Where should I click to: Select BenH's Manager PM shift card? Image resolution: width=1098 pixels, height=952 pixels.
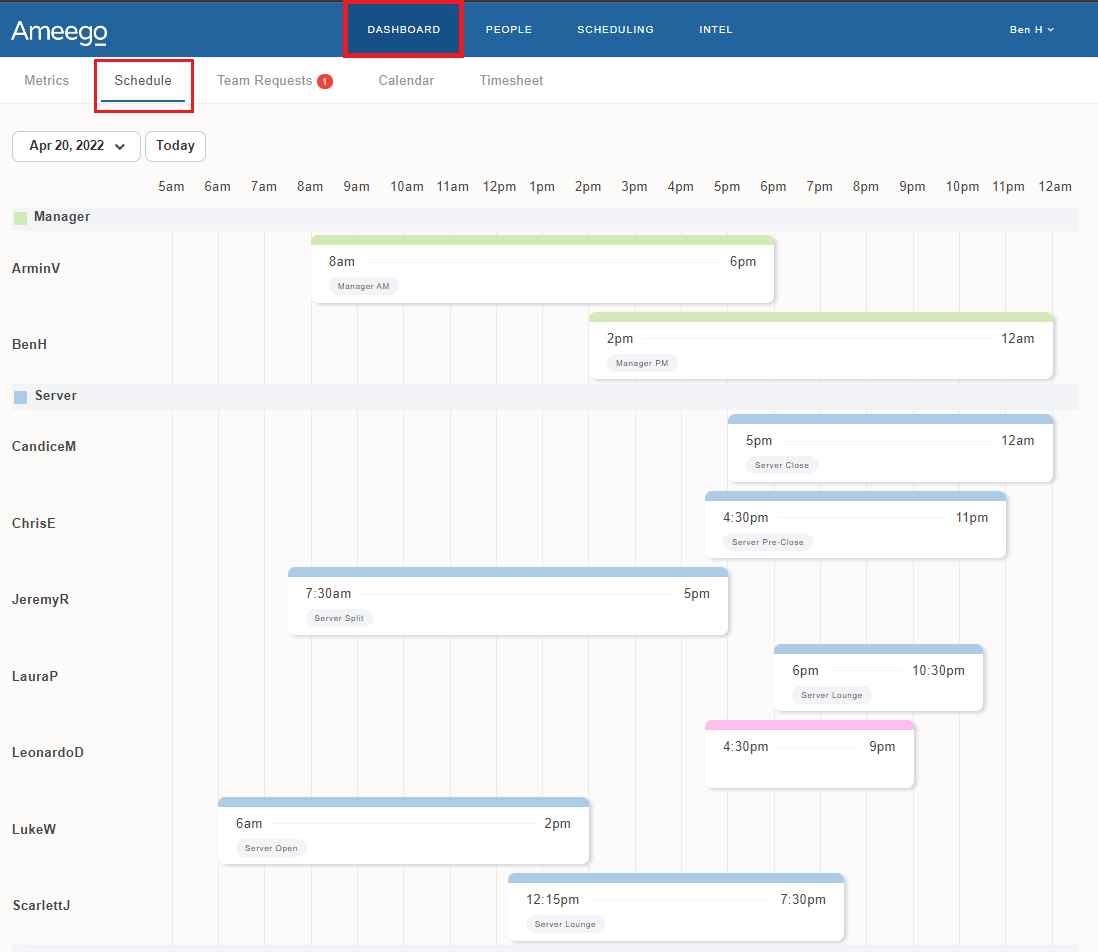click(x=820, y=348)
